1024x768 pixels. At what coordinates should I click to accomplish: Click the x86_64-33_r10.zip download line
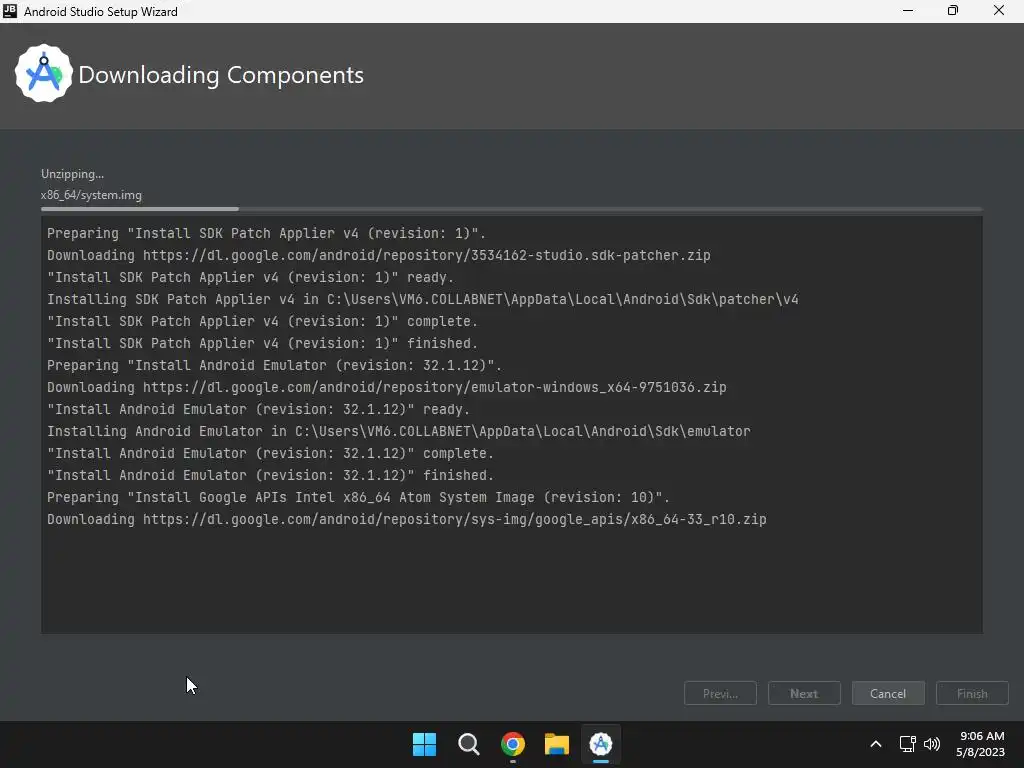pyautogui.click(x=407, y=519)
